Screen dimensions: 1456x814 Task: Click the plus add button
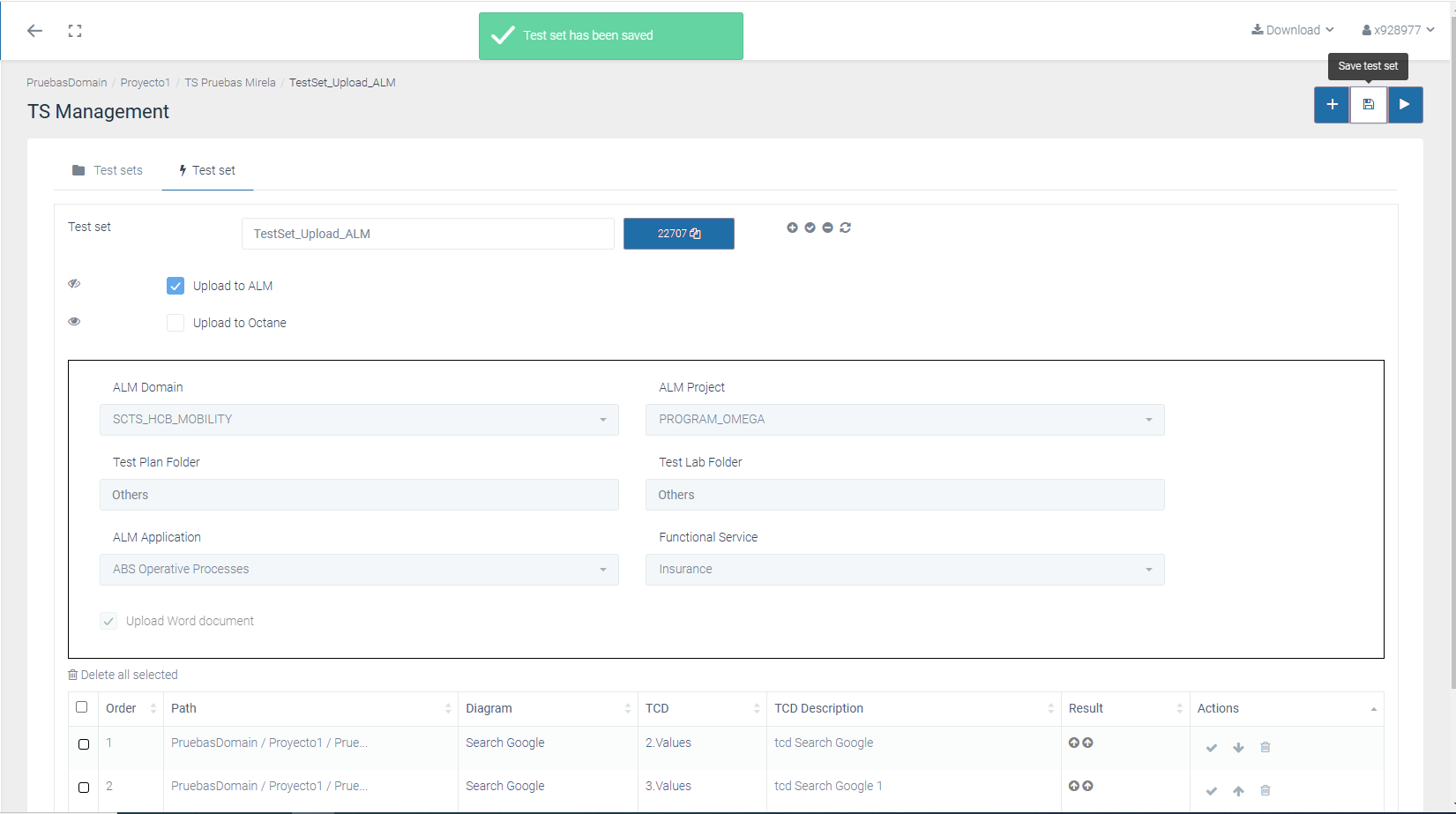click(1332, 104)
